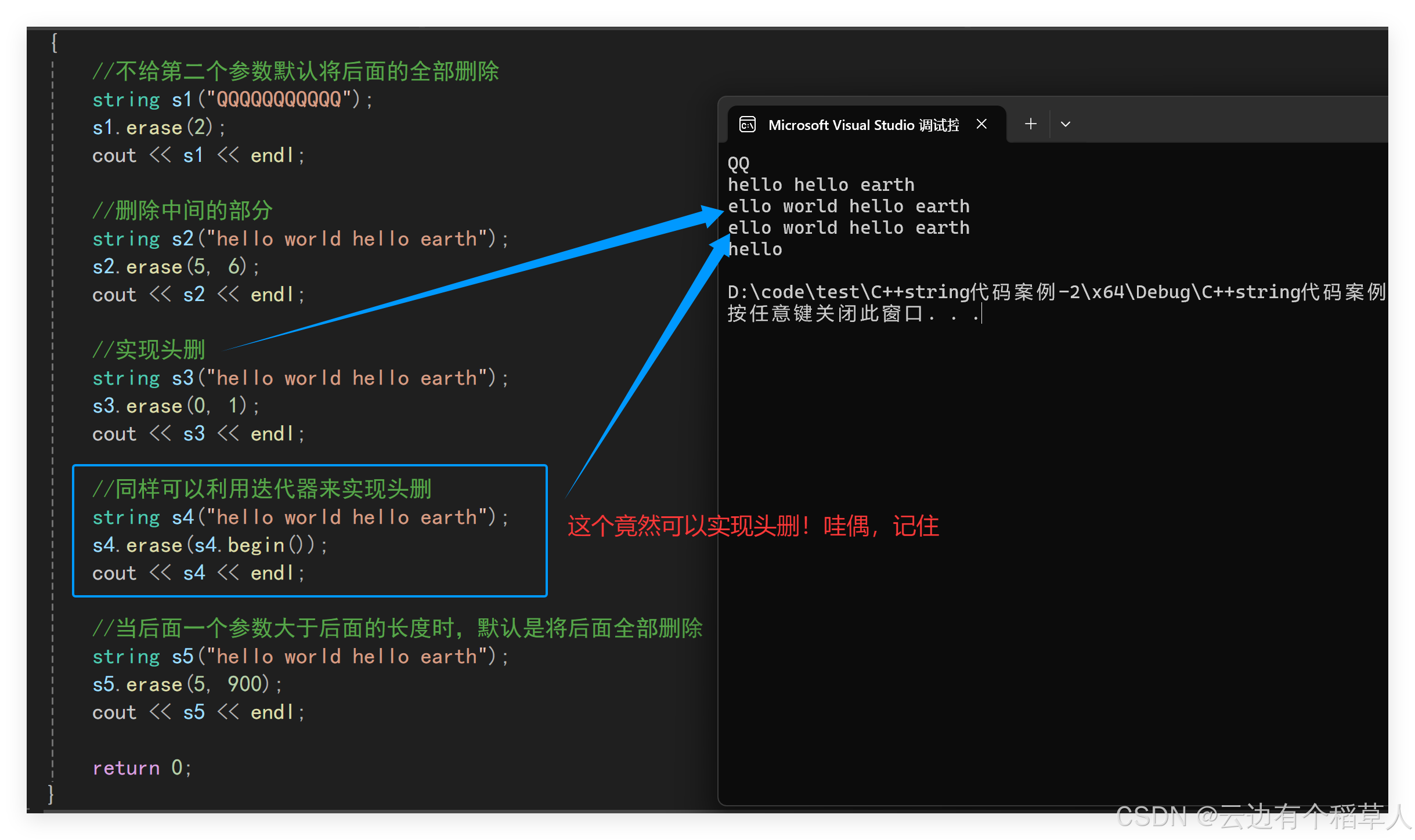Click the s1.erase(2) code line
Viewport: 1415px width, 840px height.
point(159,128)
